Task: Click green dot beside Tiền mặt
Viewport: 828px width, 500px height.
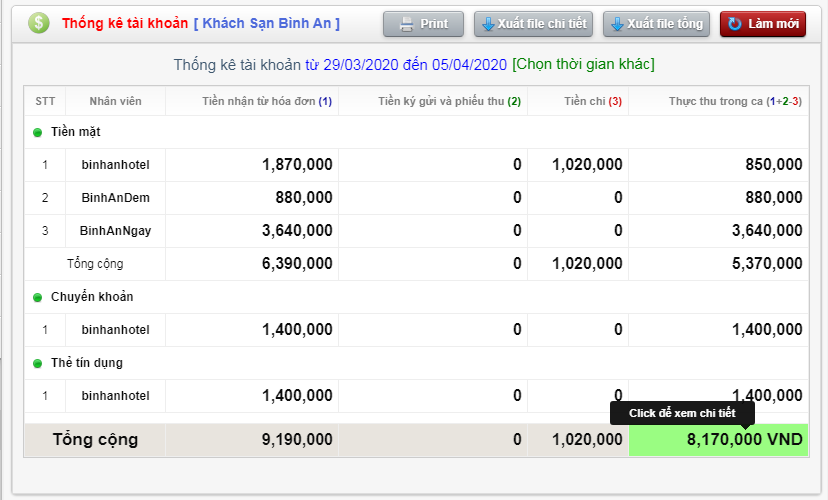Action: pos(38,132)
